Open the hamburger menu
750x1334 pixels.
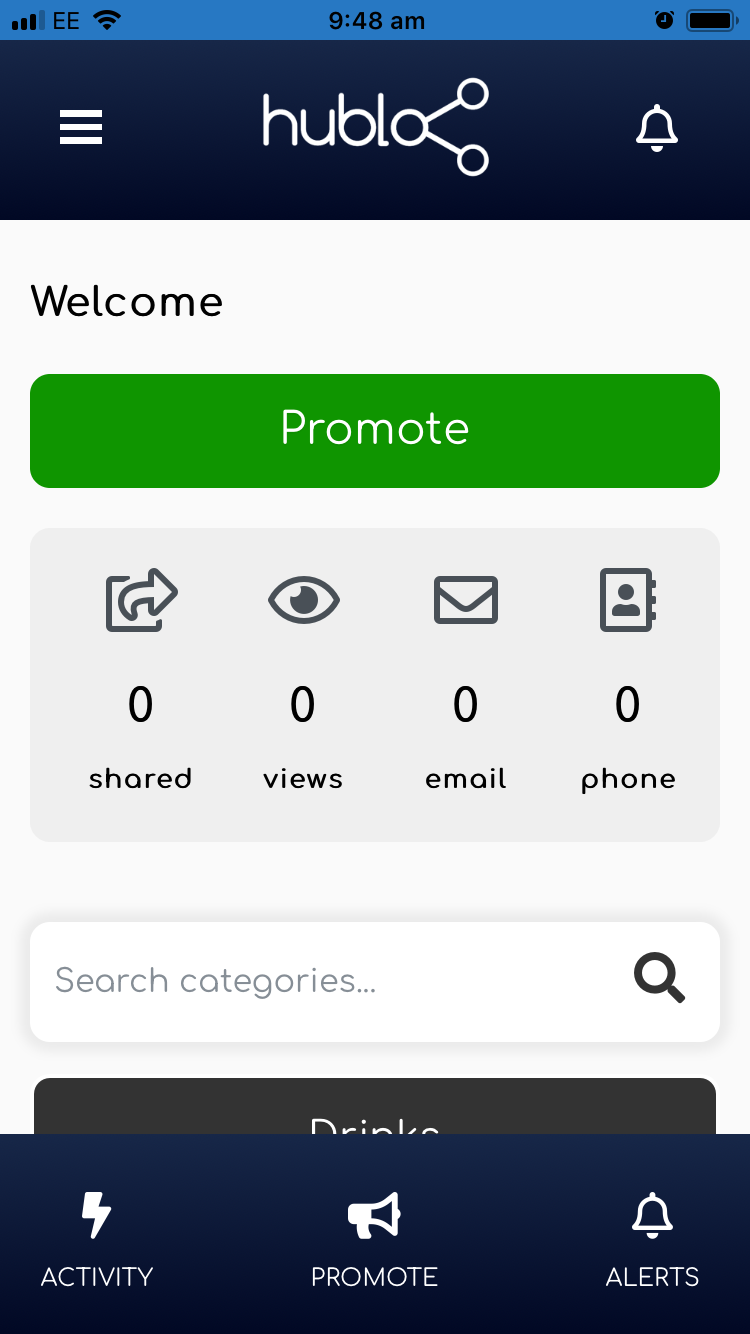pyautogui.click(x=81, y=128)
